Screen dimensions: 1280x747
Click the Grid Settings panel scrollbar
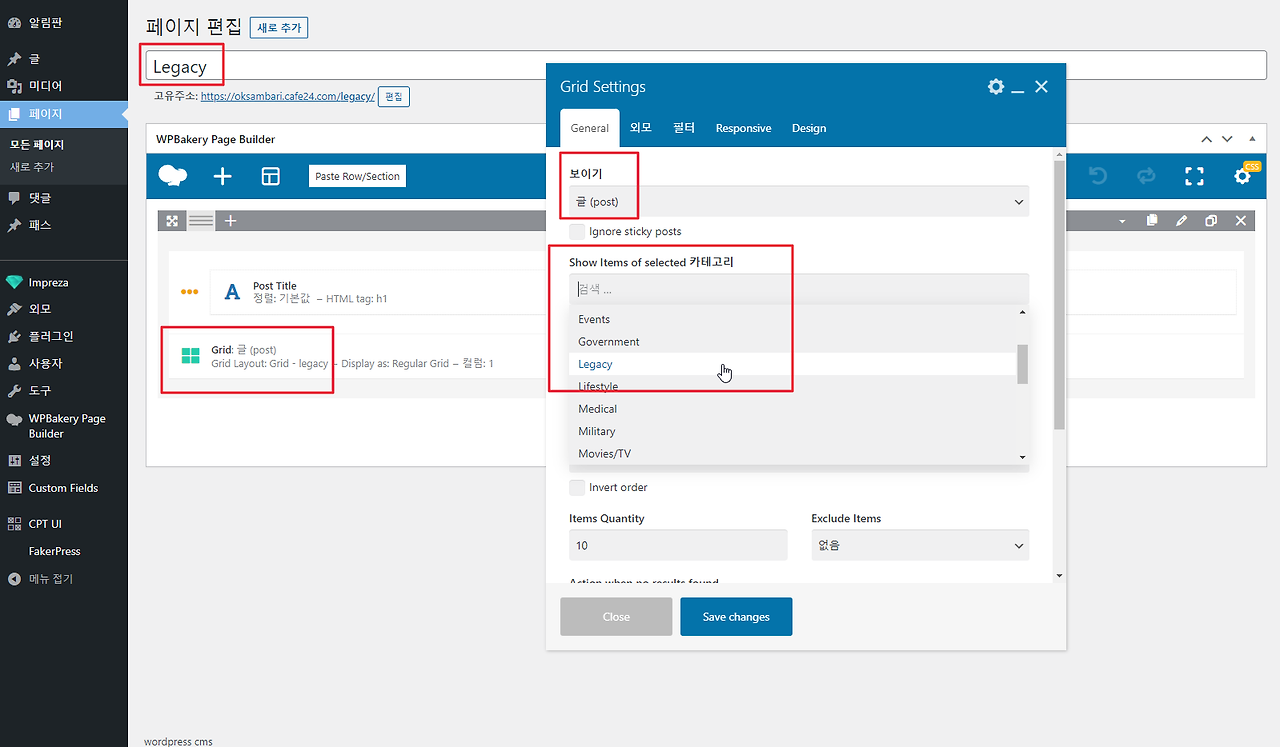[x=1059, y=295]
